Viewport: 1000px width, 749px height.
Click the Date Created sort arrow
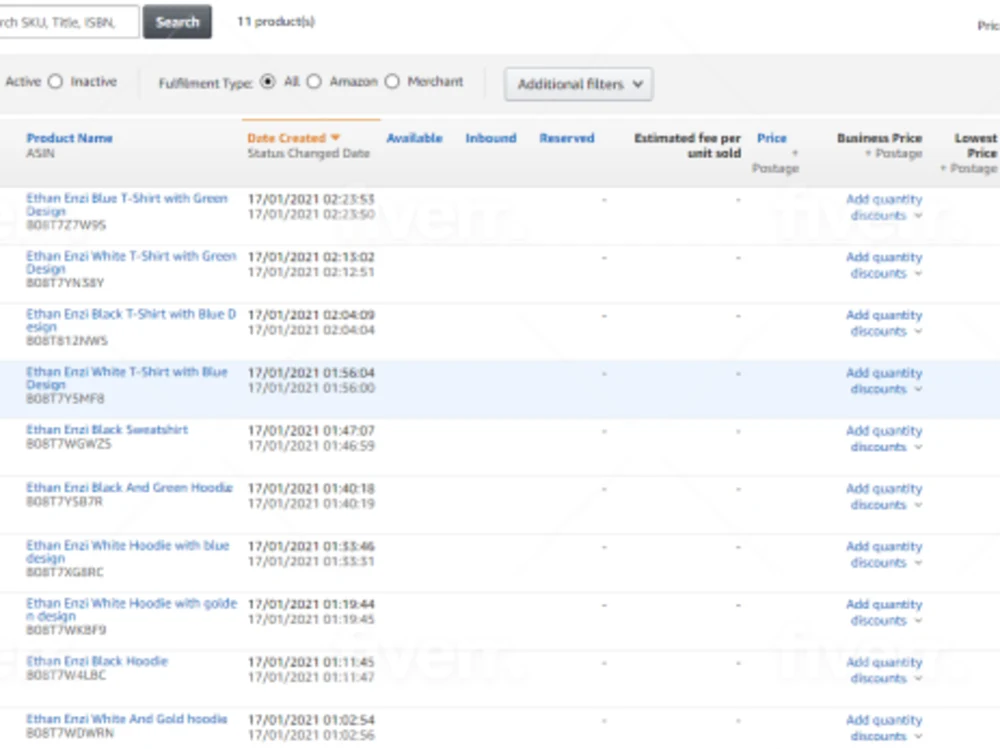coord(335,138)
